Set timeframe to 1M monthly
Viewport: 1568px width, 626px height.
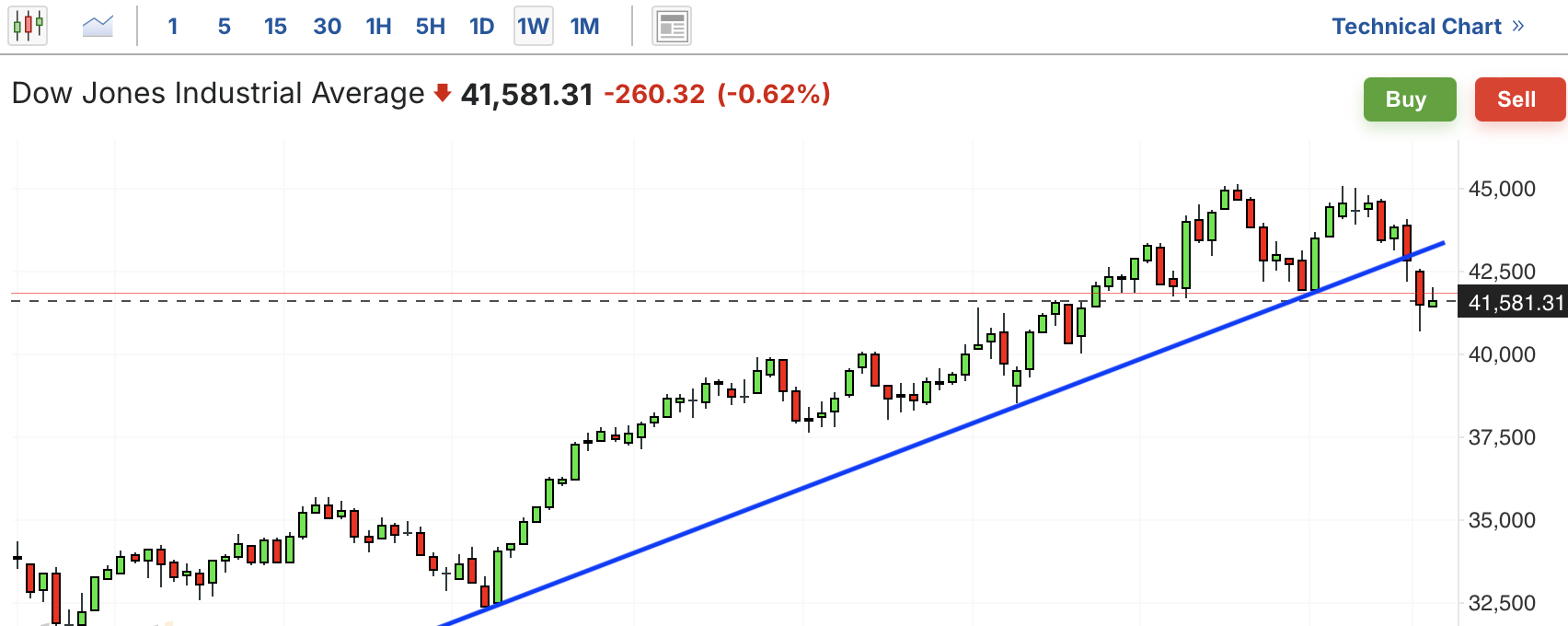[x=584, y=27]
